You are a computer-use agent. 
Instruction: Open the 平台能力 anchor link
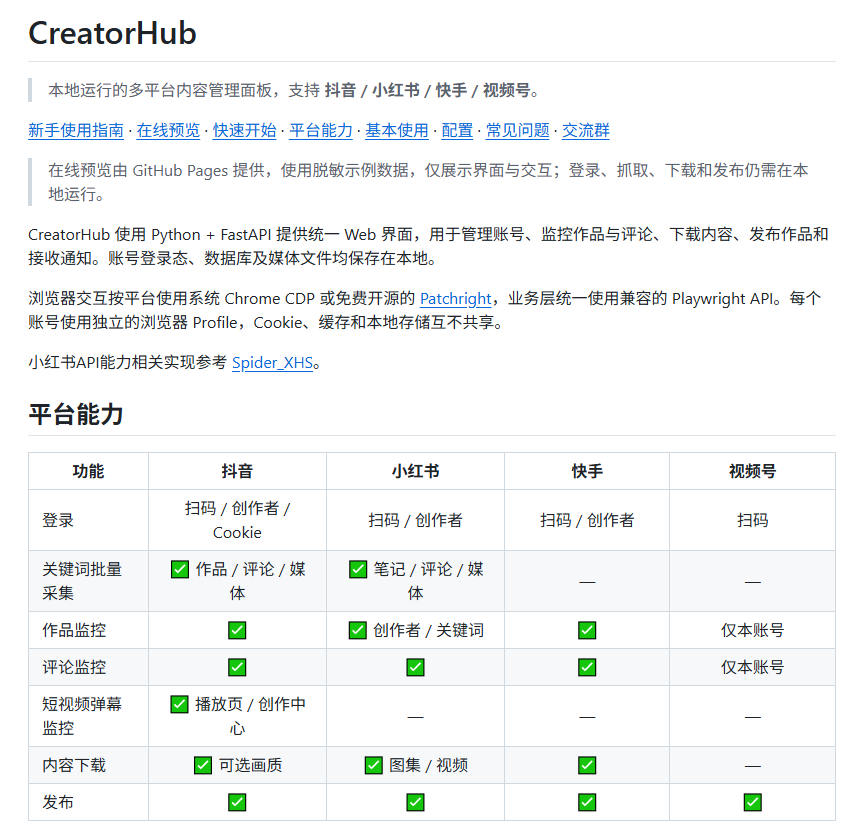point(320,130)
